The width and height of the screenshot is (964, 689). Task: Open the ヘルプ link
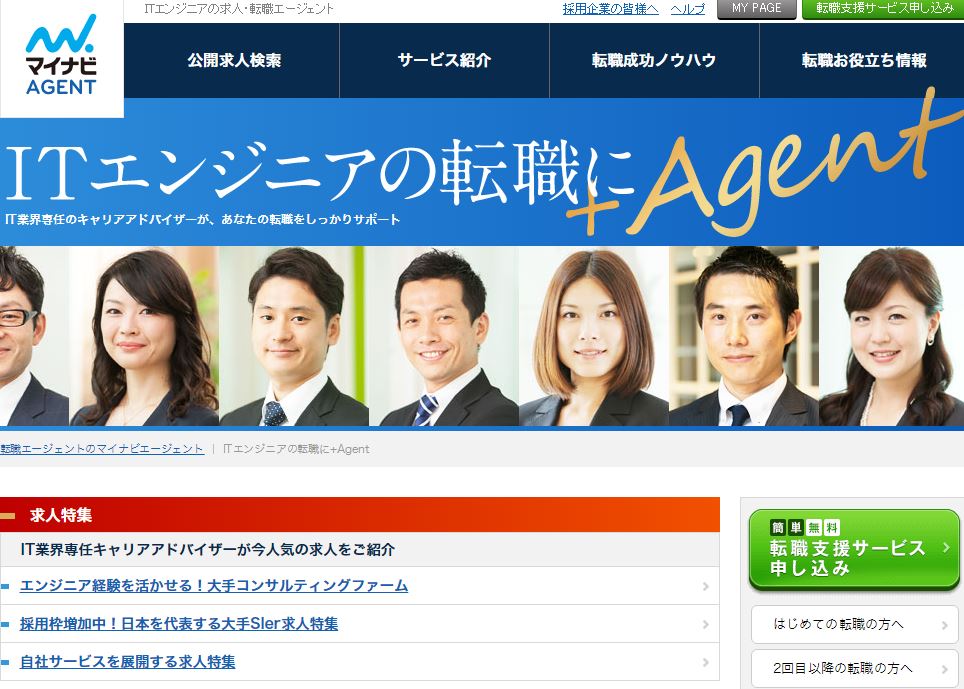click(687, 9)
